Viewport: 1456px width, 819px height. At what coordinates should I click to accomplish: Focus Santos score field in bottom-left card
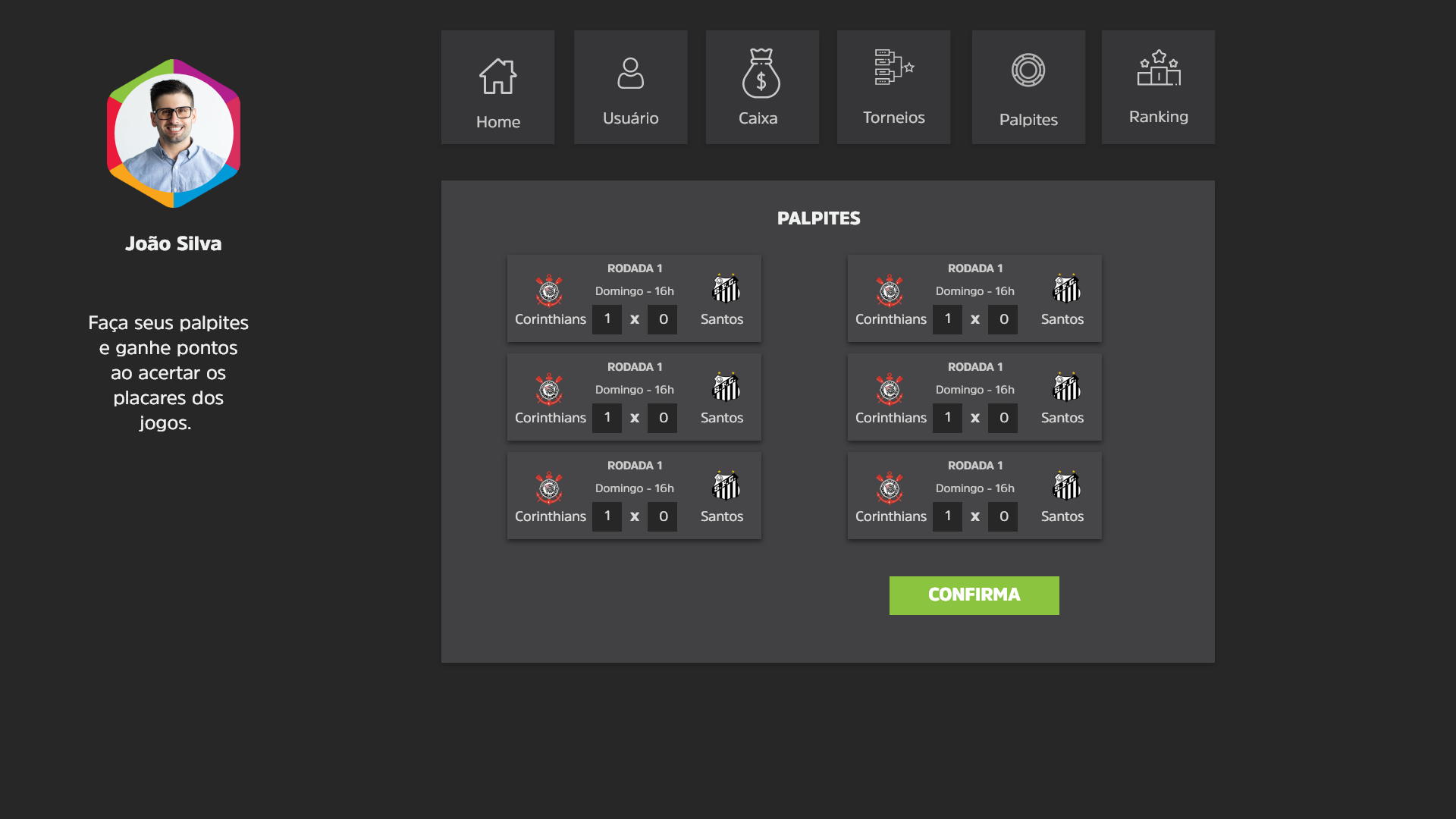662,516
